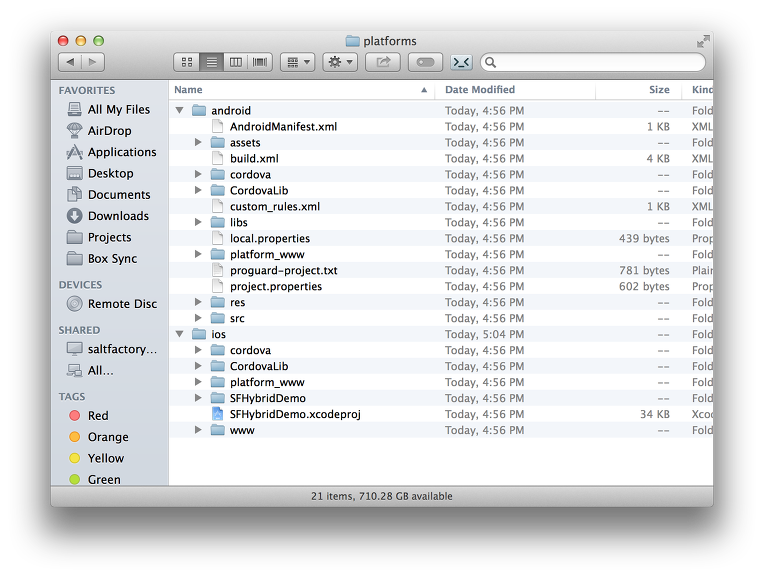
Task: Toggle list view button in toolbar
Action: point(211,62)
